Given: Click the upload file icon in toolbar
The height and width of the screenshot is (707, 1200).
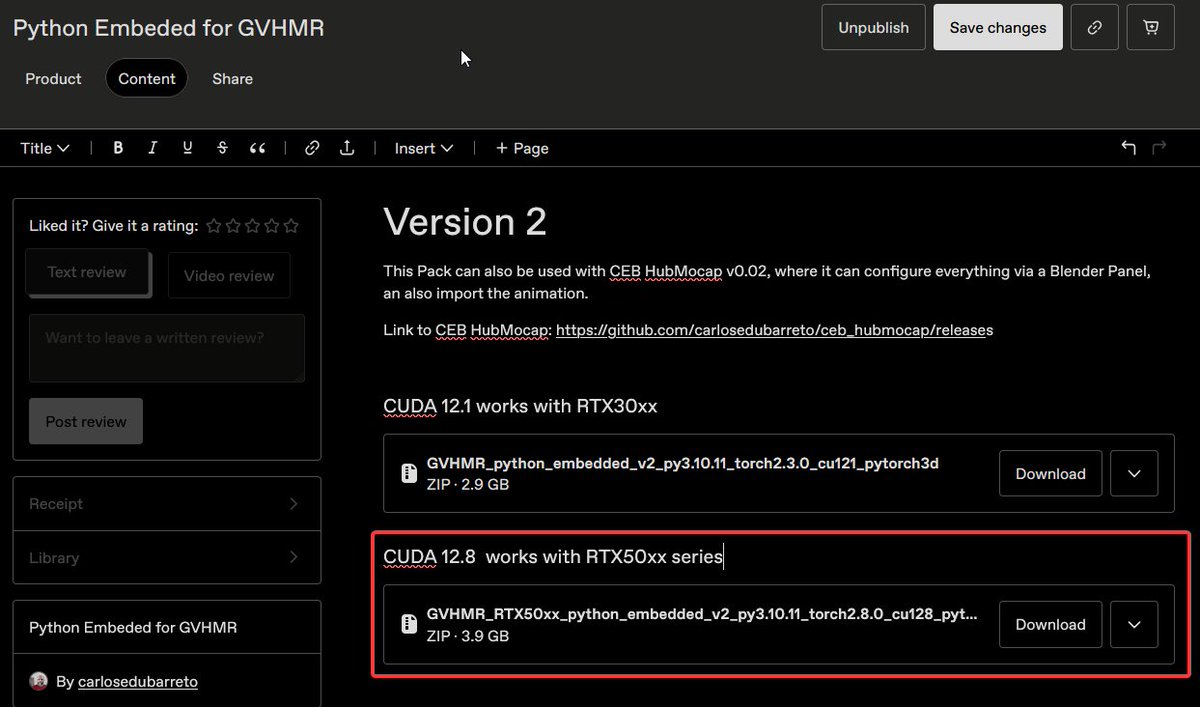Looking at the screenshot, I should [x=347, y=148].
